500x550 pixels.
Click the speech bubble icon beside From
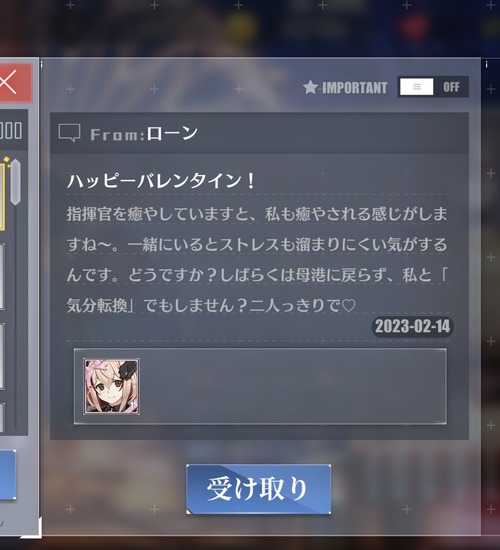coord(69,133)
